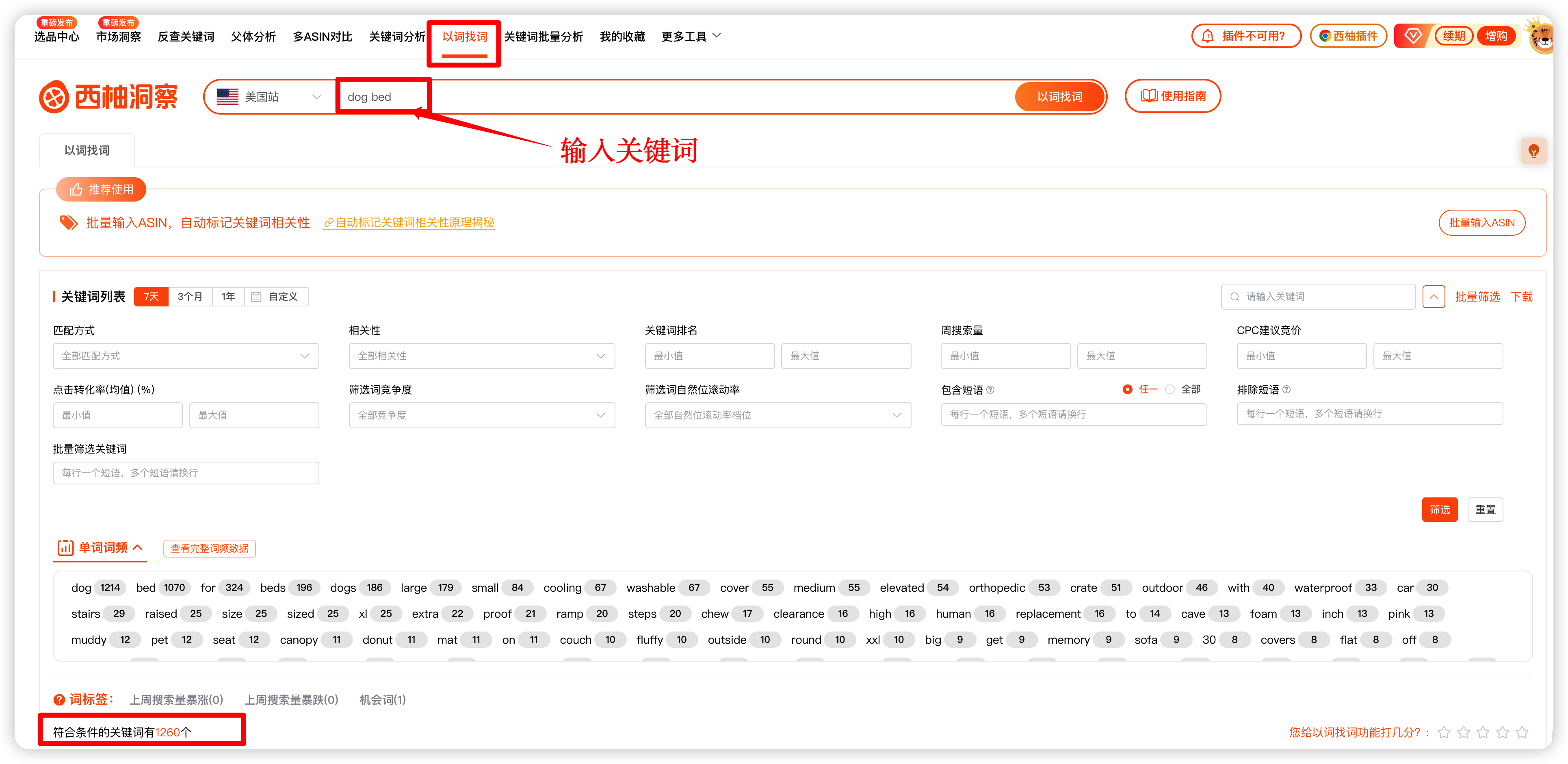Click 上周搜索量暴涨(0) tag filter
1568x764 pixels.
tap(176, 700)
